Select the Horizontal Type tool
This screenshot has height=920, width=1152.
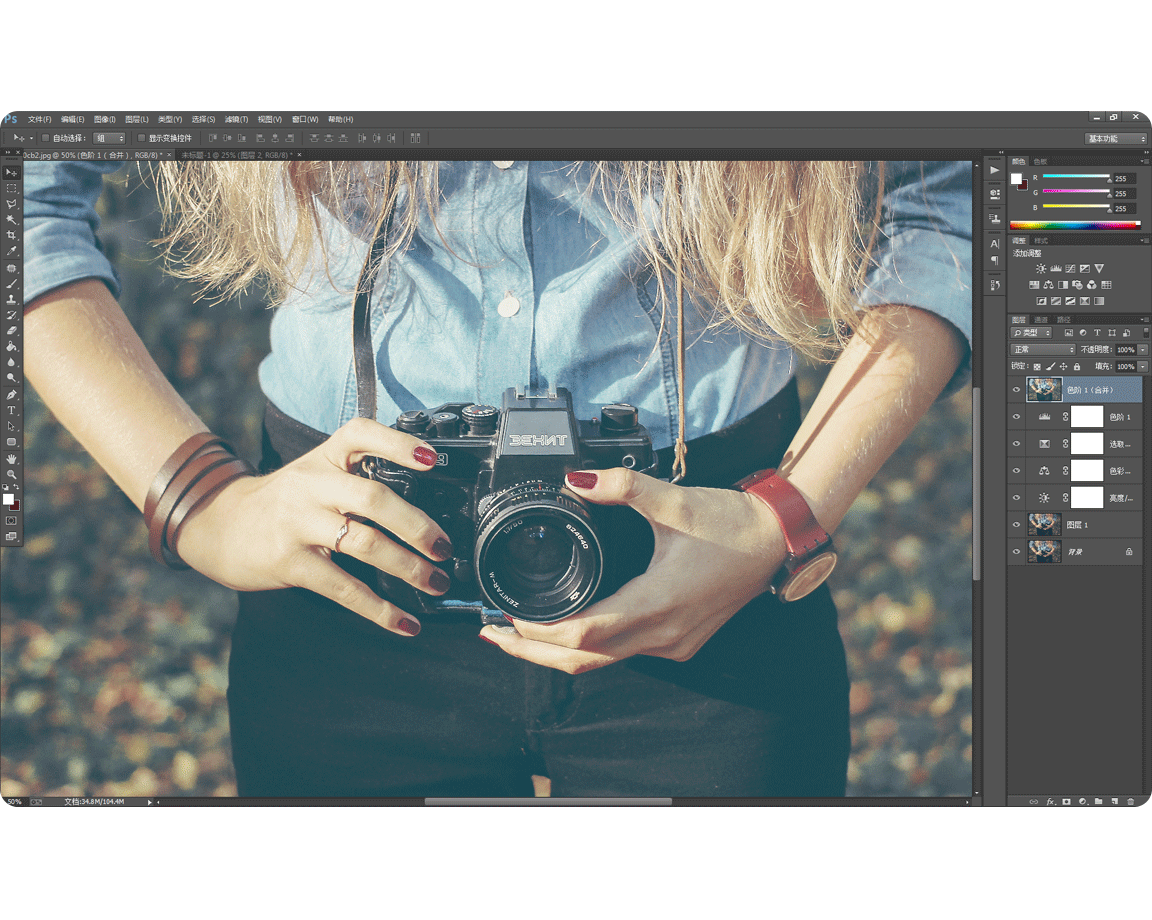[x=11, y=410]
